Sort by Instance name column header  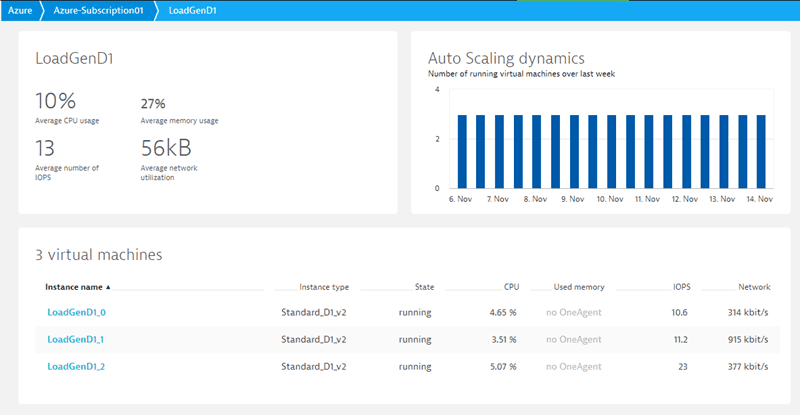(x=74, y=287)
